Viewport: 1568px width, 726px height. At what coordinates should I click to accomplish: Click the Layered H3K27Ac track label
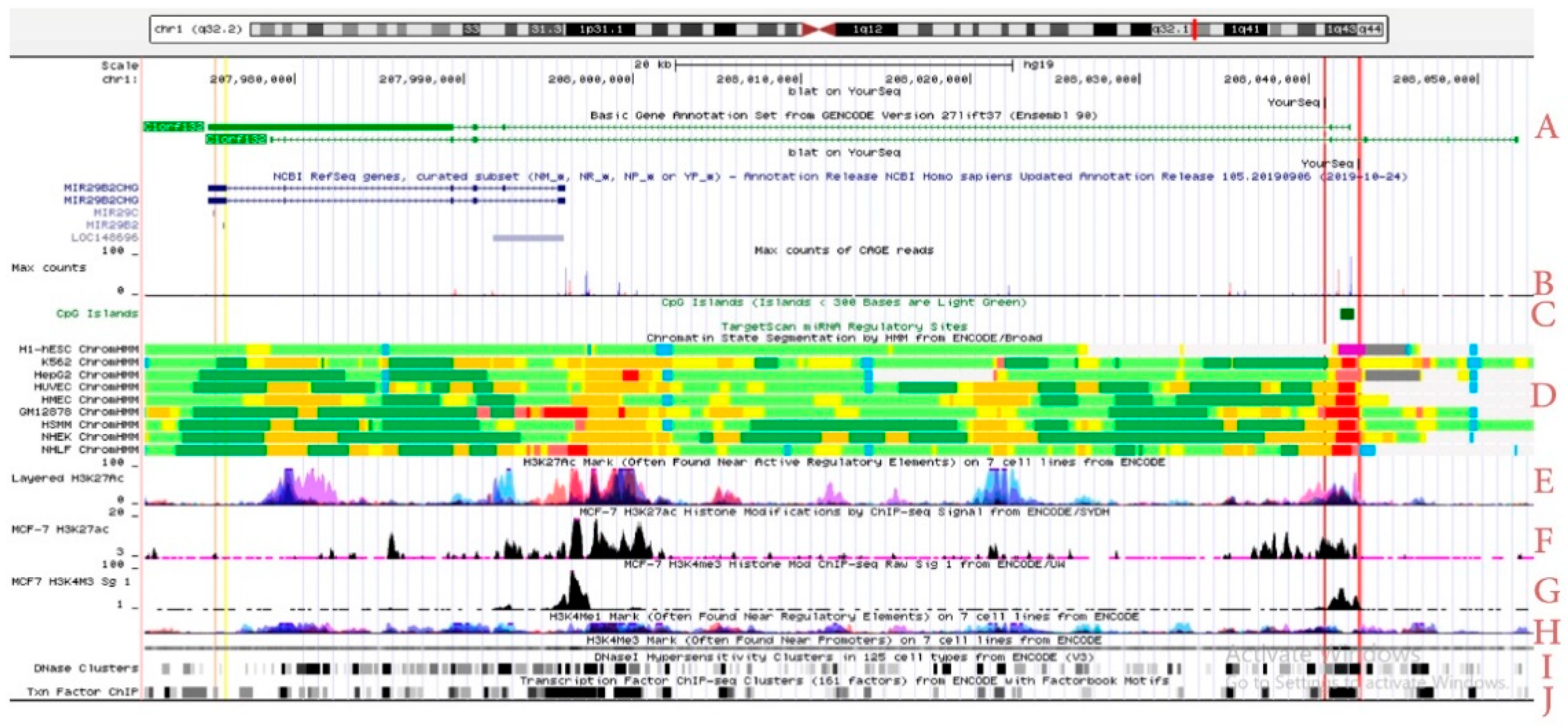pyautogui.click(x=67, y=478)
